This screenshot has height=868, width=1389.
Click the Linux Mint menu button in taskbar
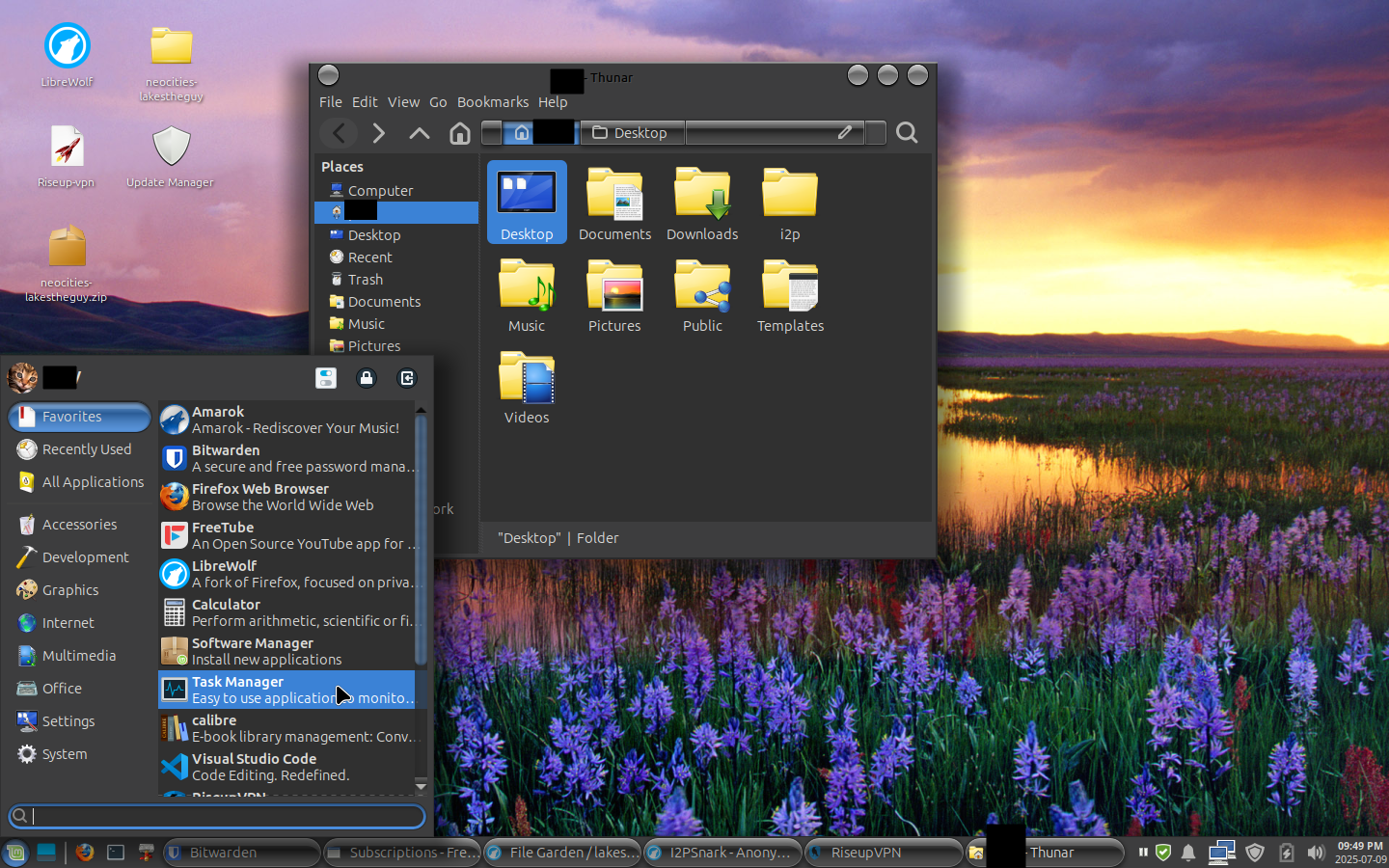14,853
